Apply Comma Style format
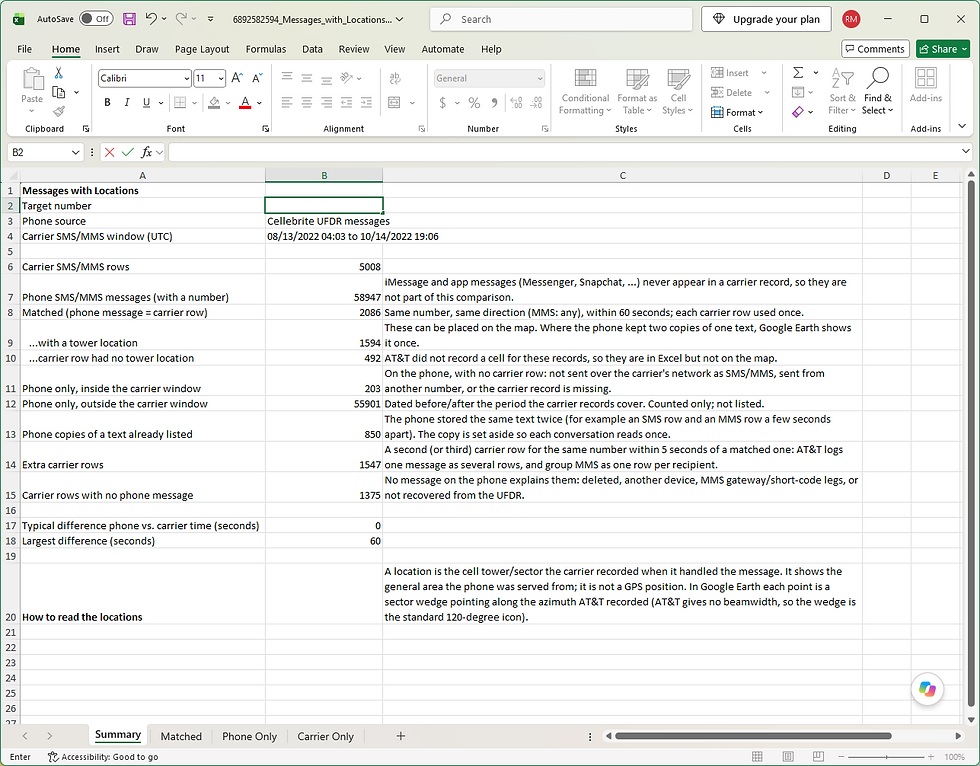This screenshot has width=980, height=766. click(x=494, y=102)
